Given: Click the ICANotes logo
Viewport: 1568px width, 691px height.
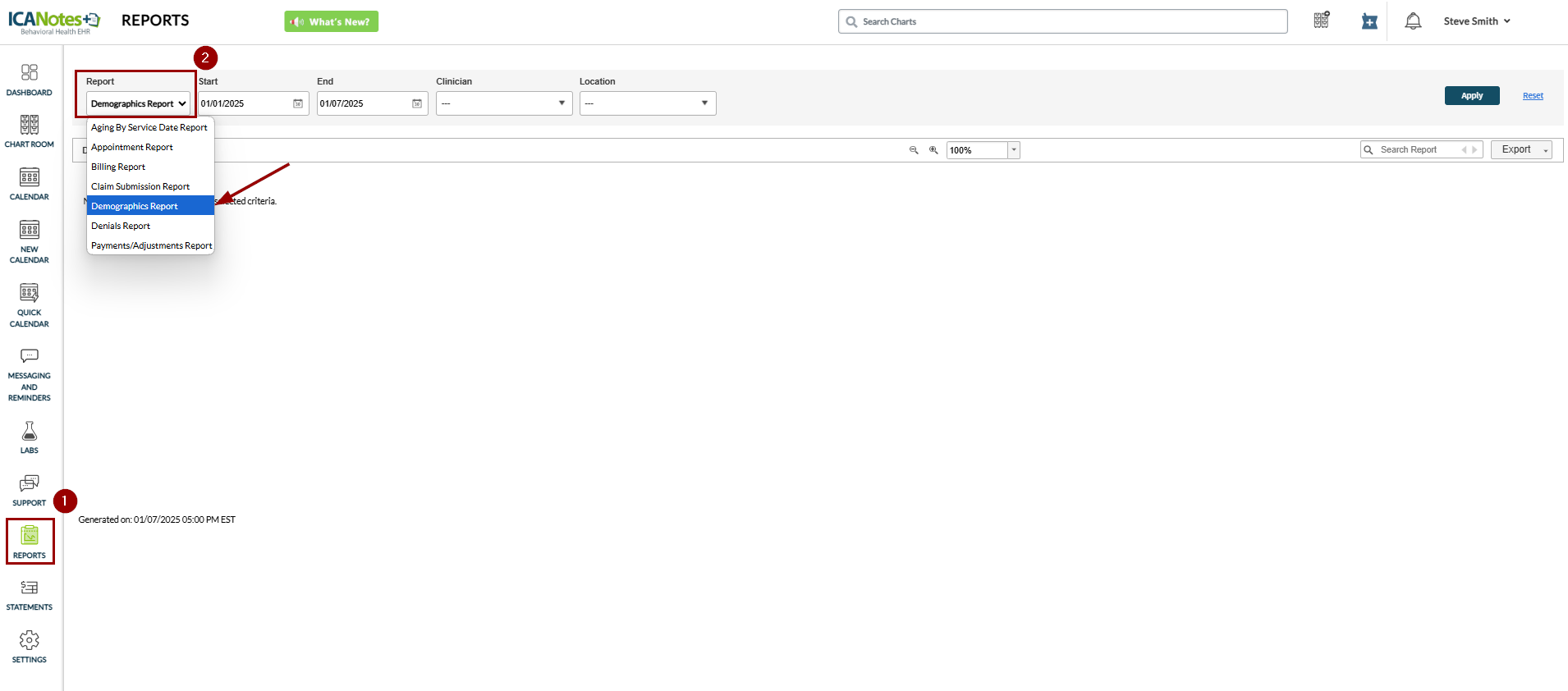Looking at the screenshot, I should (x=54, y=22).
